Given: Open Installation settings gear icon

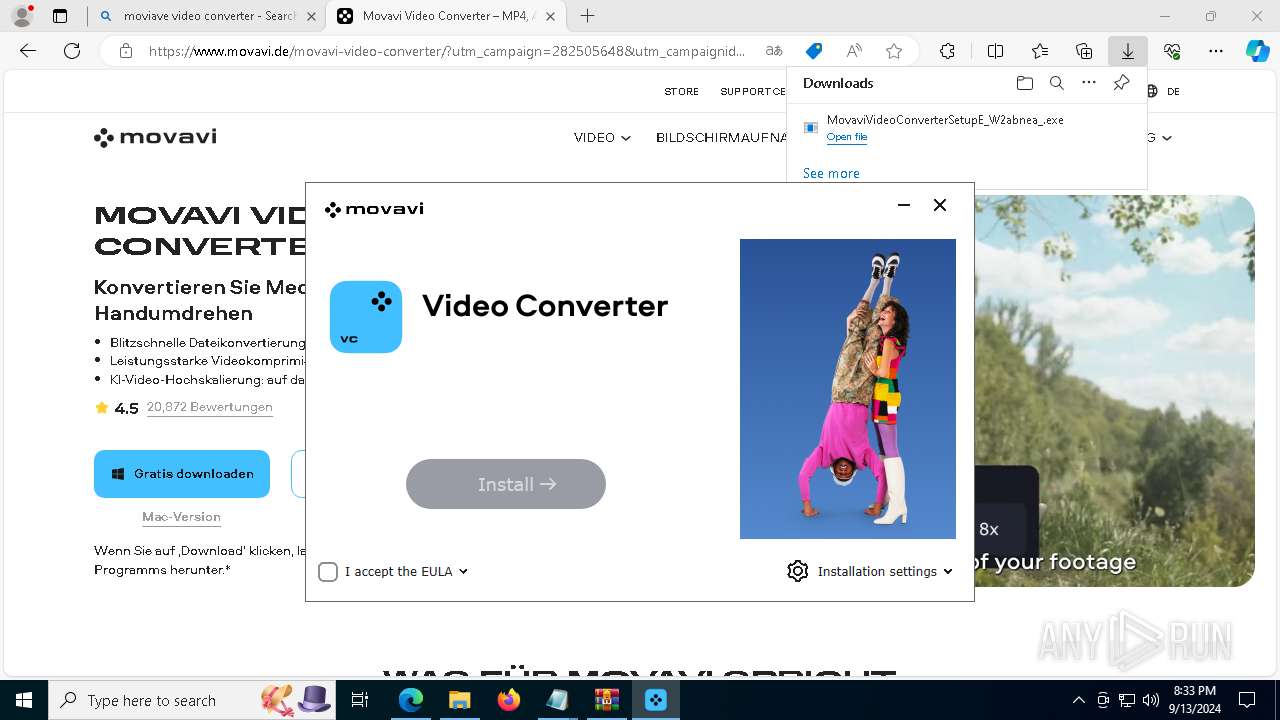Looking at the screenshot, I should (797, 571).
